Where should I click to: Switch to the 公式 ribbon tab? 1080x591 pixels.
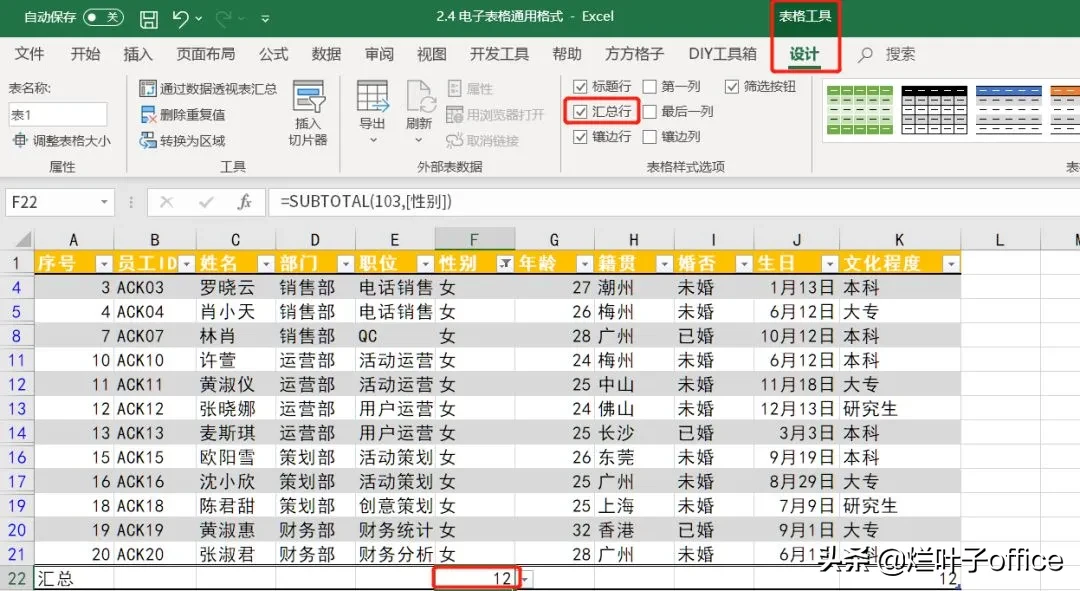[273, 54]
